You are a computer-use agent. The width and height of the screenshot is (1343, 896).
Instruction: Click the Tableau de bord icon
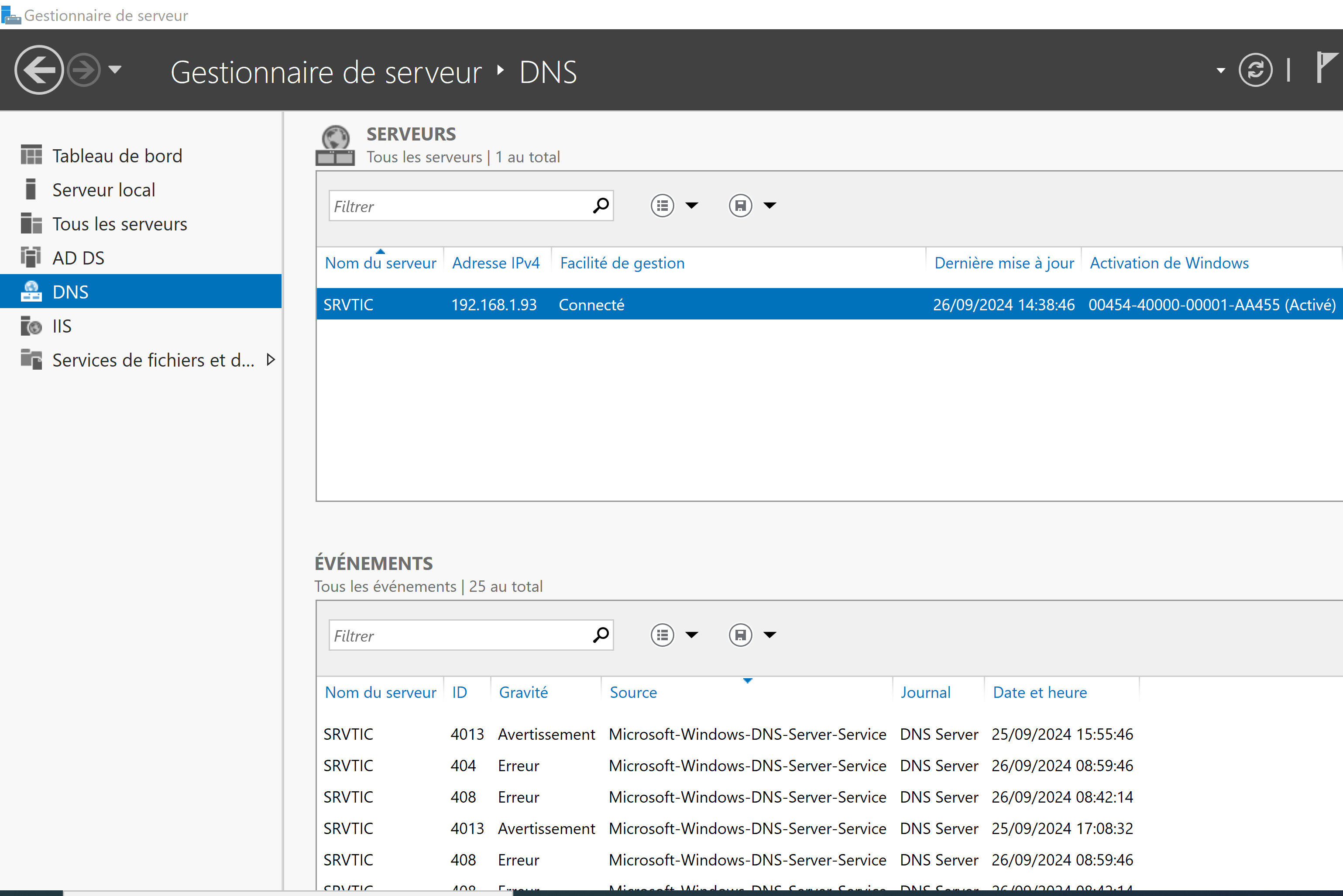(x=31, y=155)
